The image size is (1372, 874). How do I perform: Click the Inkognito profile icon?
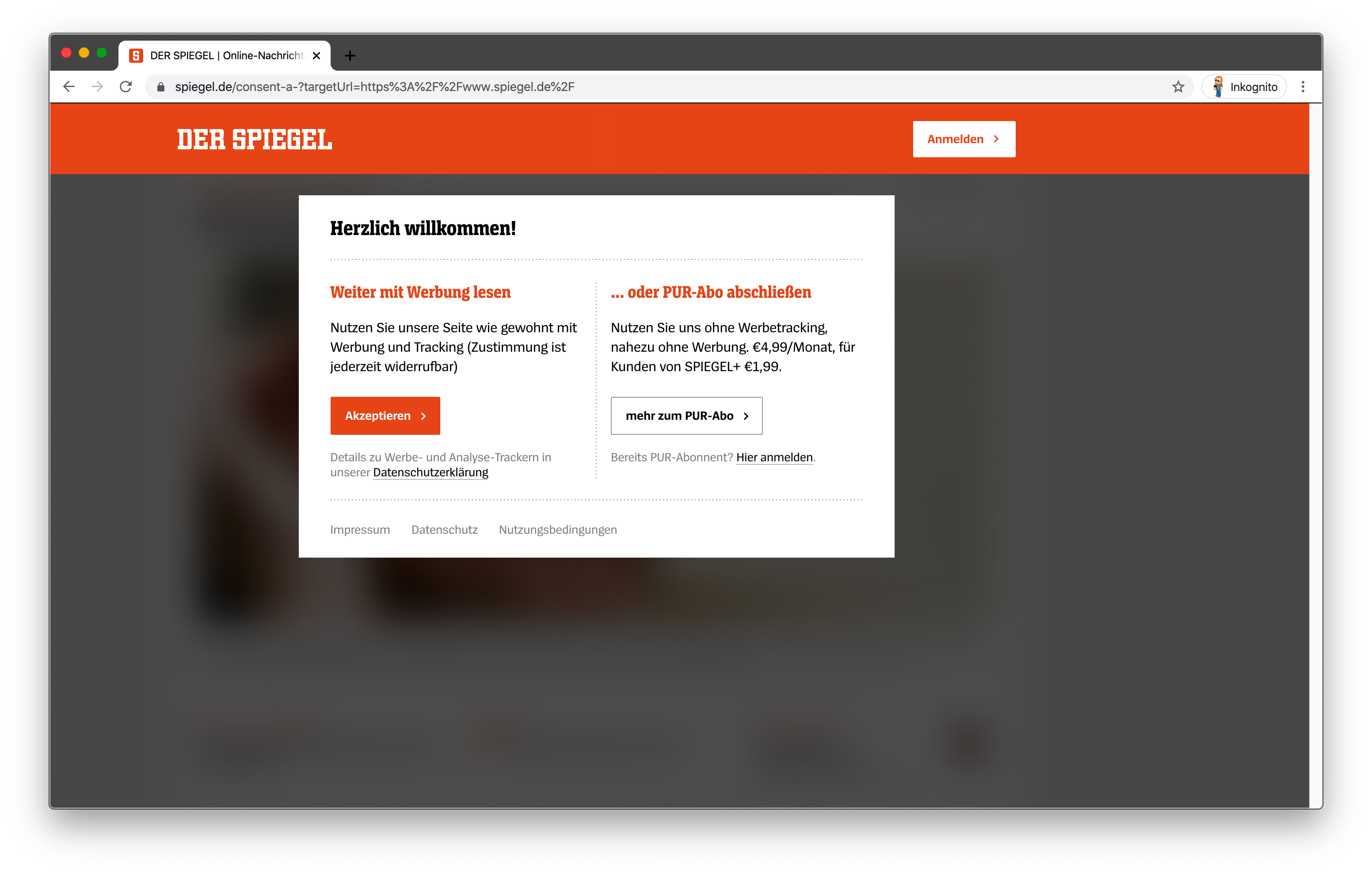[1244, 87]
